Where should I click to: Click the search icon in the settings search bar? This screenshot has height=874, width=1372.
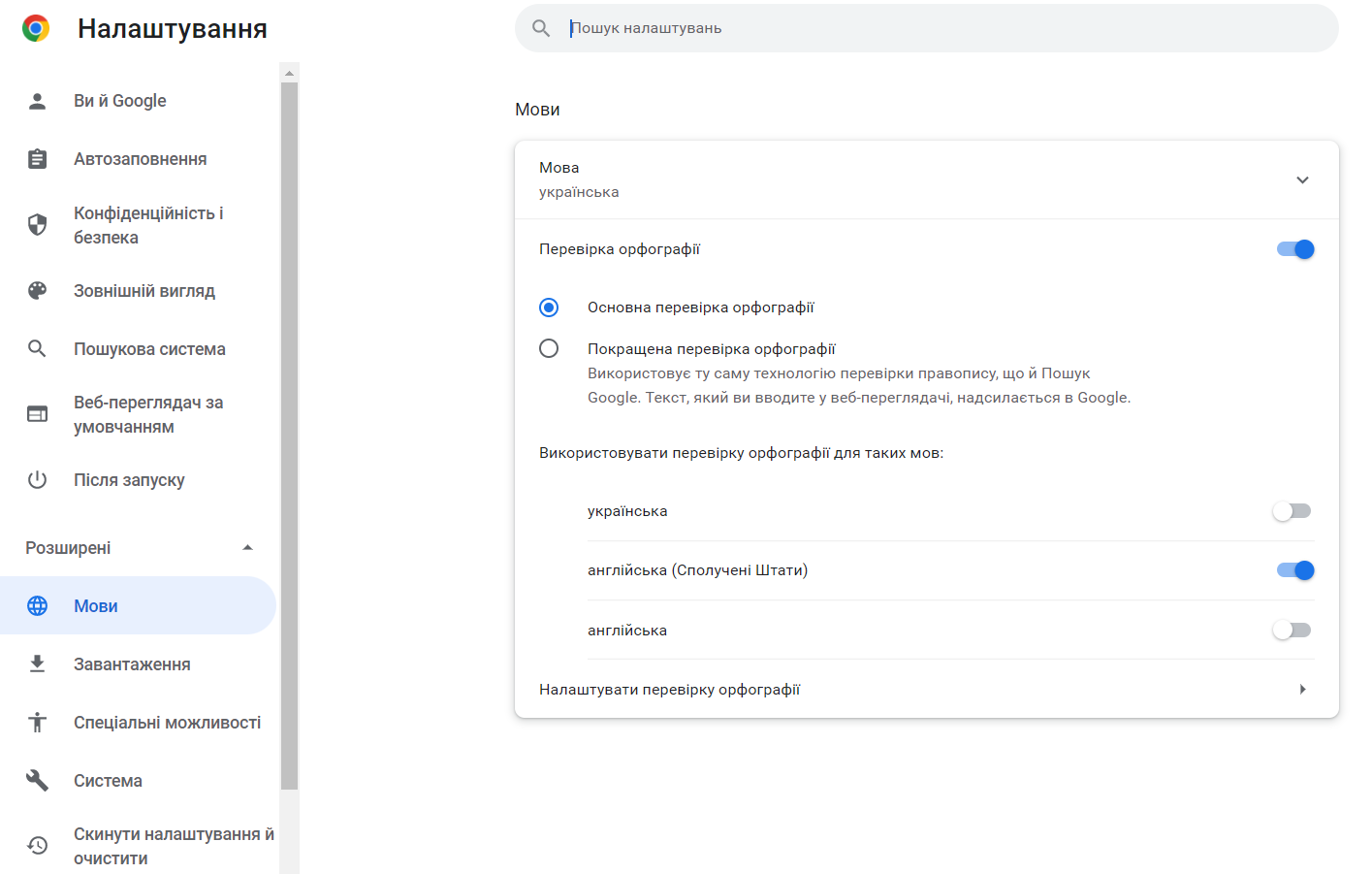point(541,28)
